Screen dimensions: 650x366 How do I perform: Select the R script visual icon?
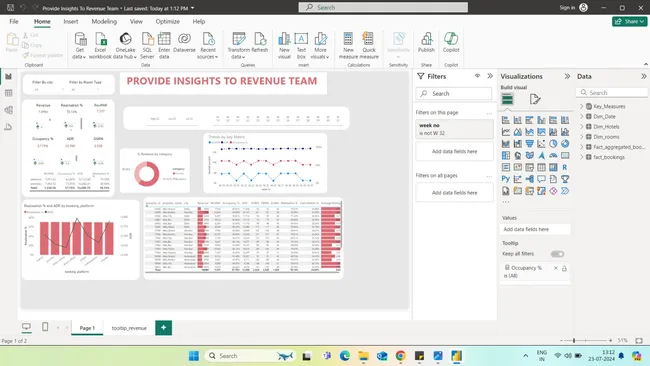(565, 167)
